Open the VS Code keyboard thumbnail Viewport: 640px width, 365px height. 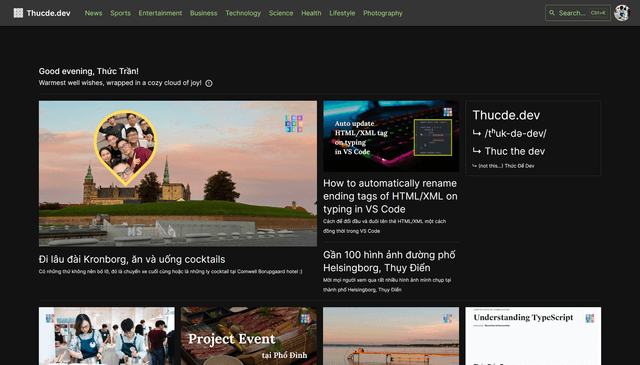[x=391, y=136]
